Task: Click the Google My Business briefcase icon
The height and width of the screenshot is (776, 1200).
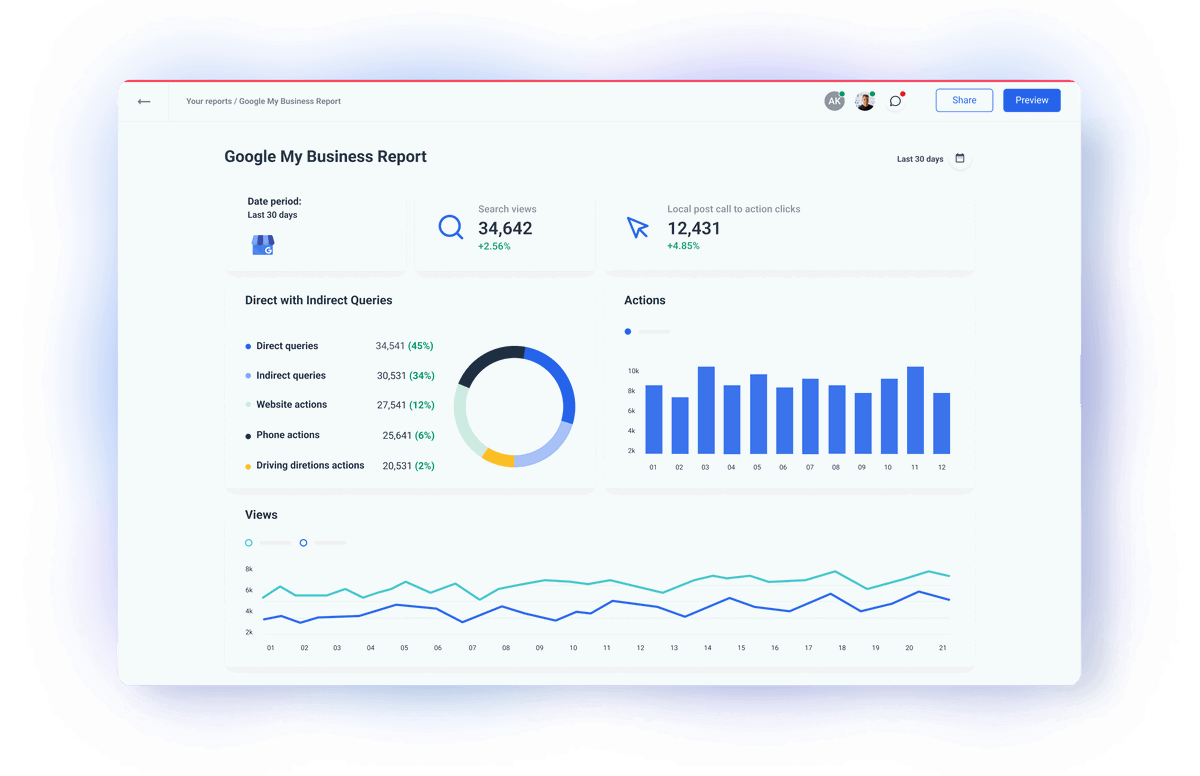Action: [x=263, y=244]
